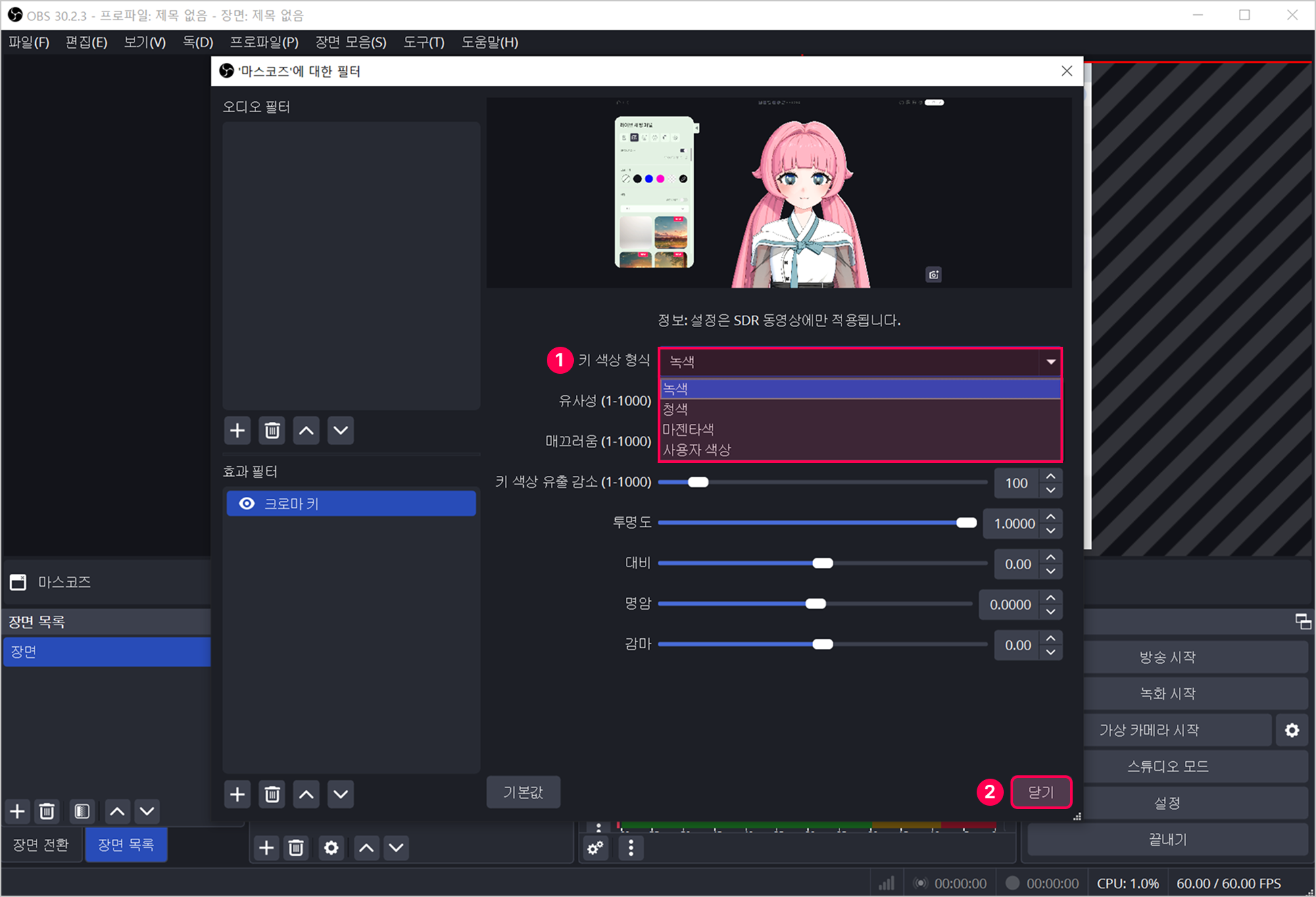1316x897 pixels.
Task: Open source properties gear icon
Action: tap(331, 848)
